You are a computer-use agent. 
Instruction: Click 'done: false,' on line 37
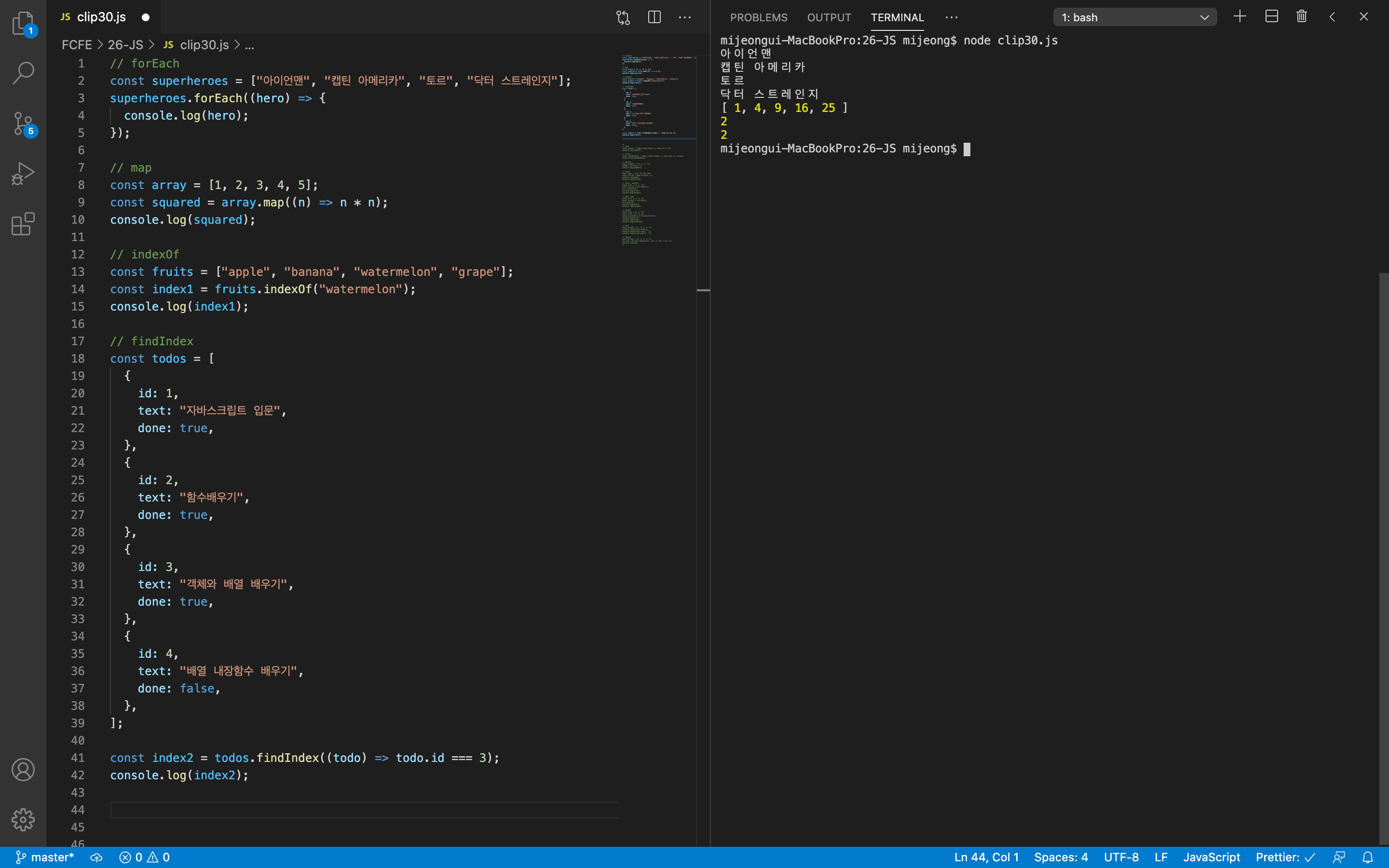[179, 688]
